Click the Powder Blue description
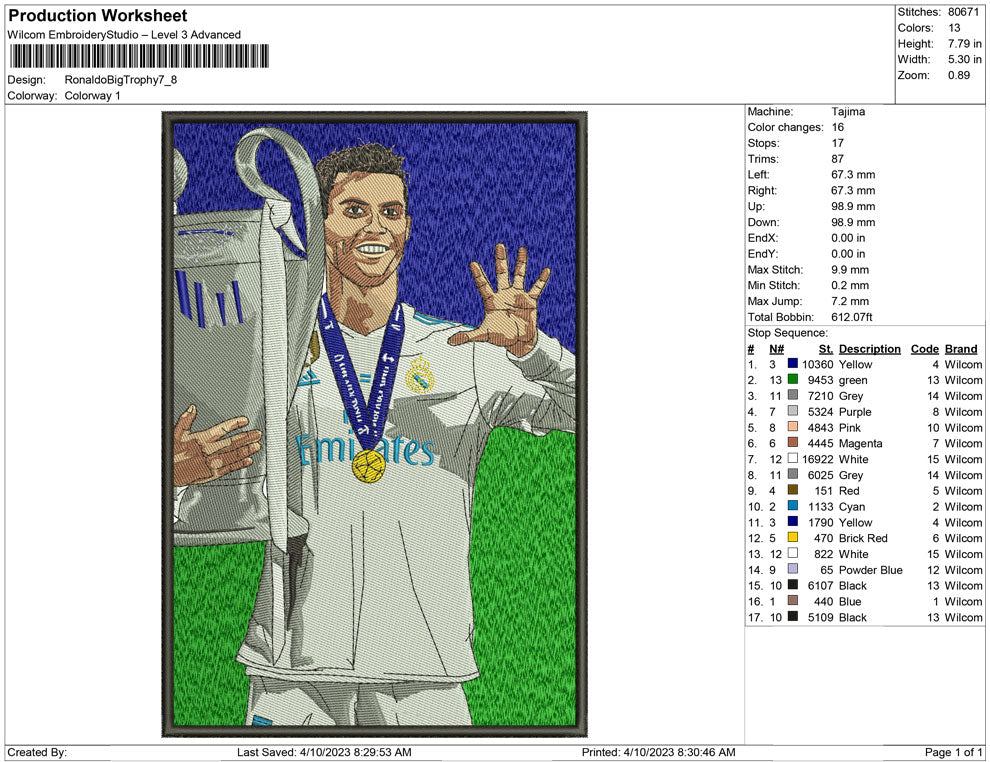Viewport: 990px width, 762px height. [871, 570]
